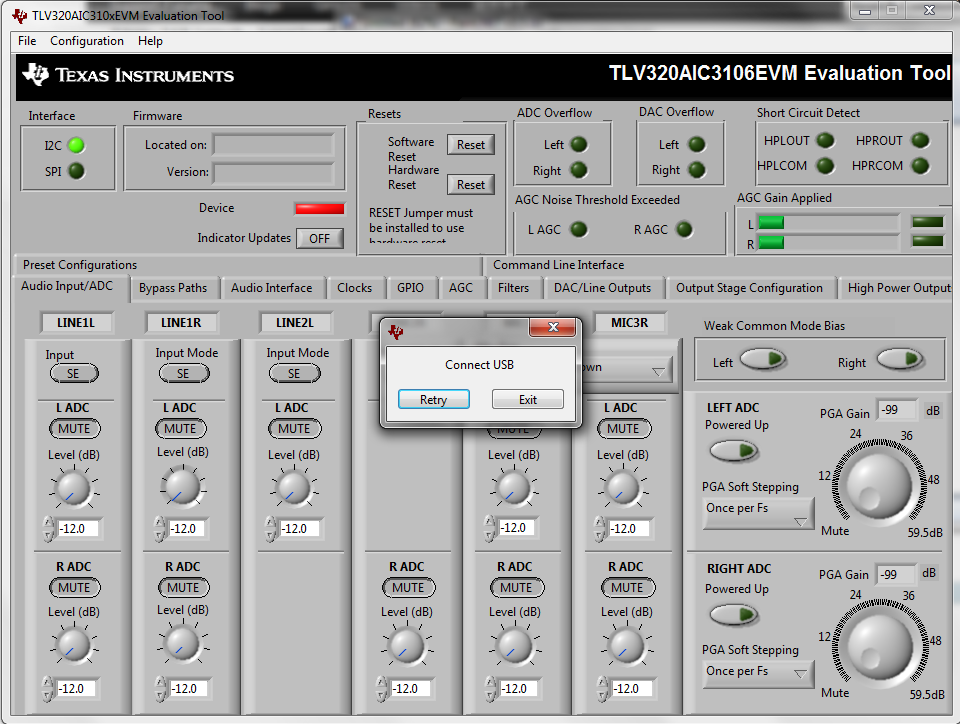This screenshot has width=960, height=724.
Task: Click the SPI interface LED indicator
Action: click(x=77, y=171)
